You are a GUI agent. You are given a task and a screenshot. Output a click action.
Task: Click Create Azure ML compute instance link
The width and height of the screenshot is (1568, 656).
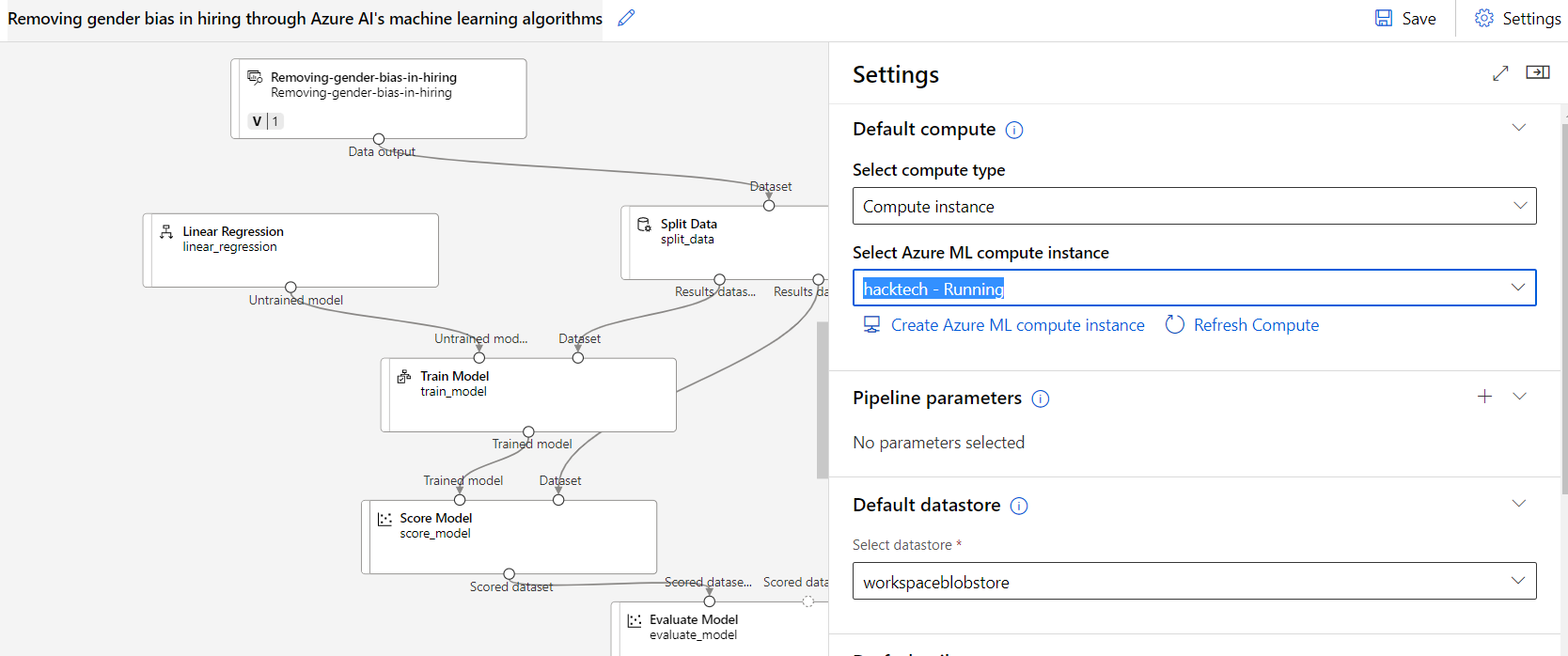coord(1004,325)
